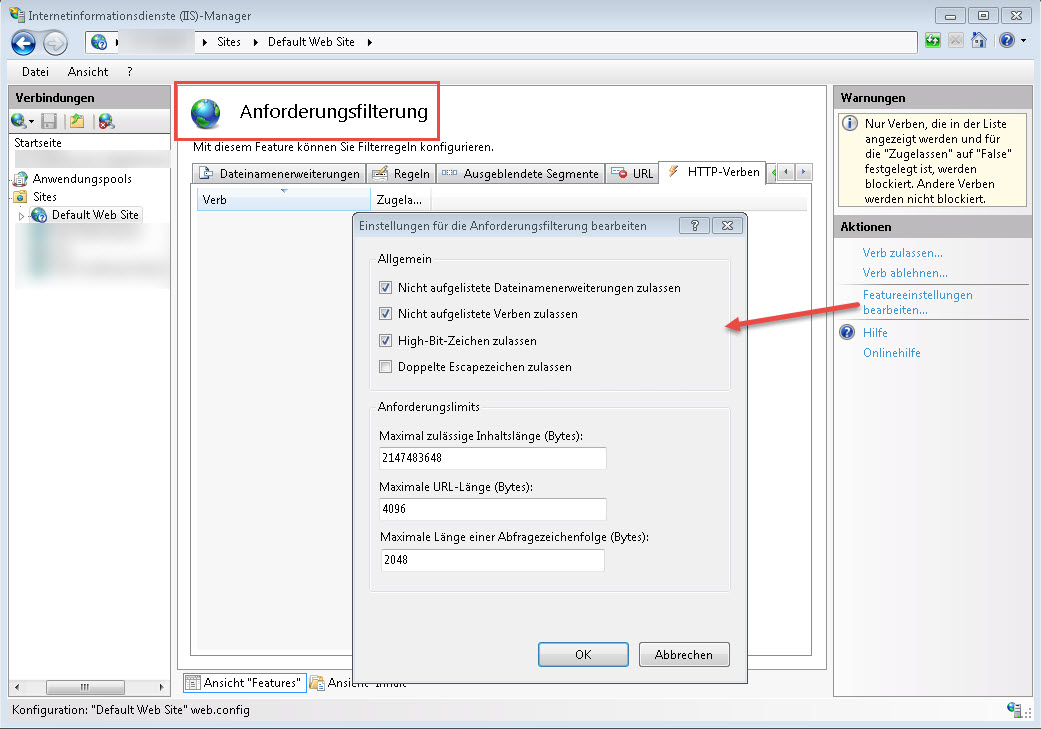The width and height of the screenshot is (1041, 729).
Task: Click the OK button in dialog
Action: (x=583, y=655)
